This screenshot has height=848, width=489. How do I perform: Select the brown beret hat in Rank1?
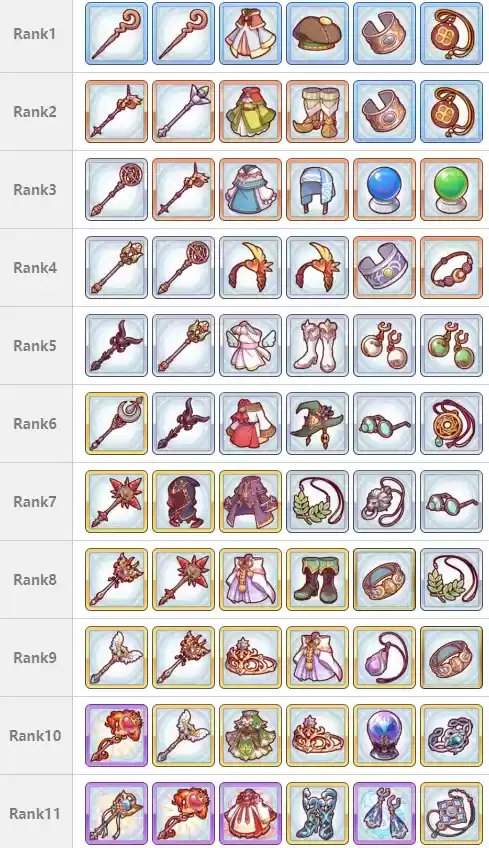tap(317, 34)
